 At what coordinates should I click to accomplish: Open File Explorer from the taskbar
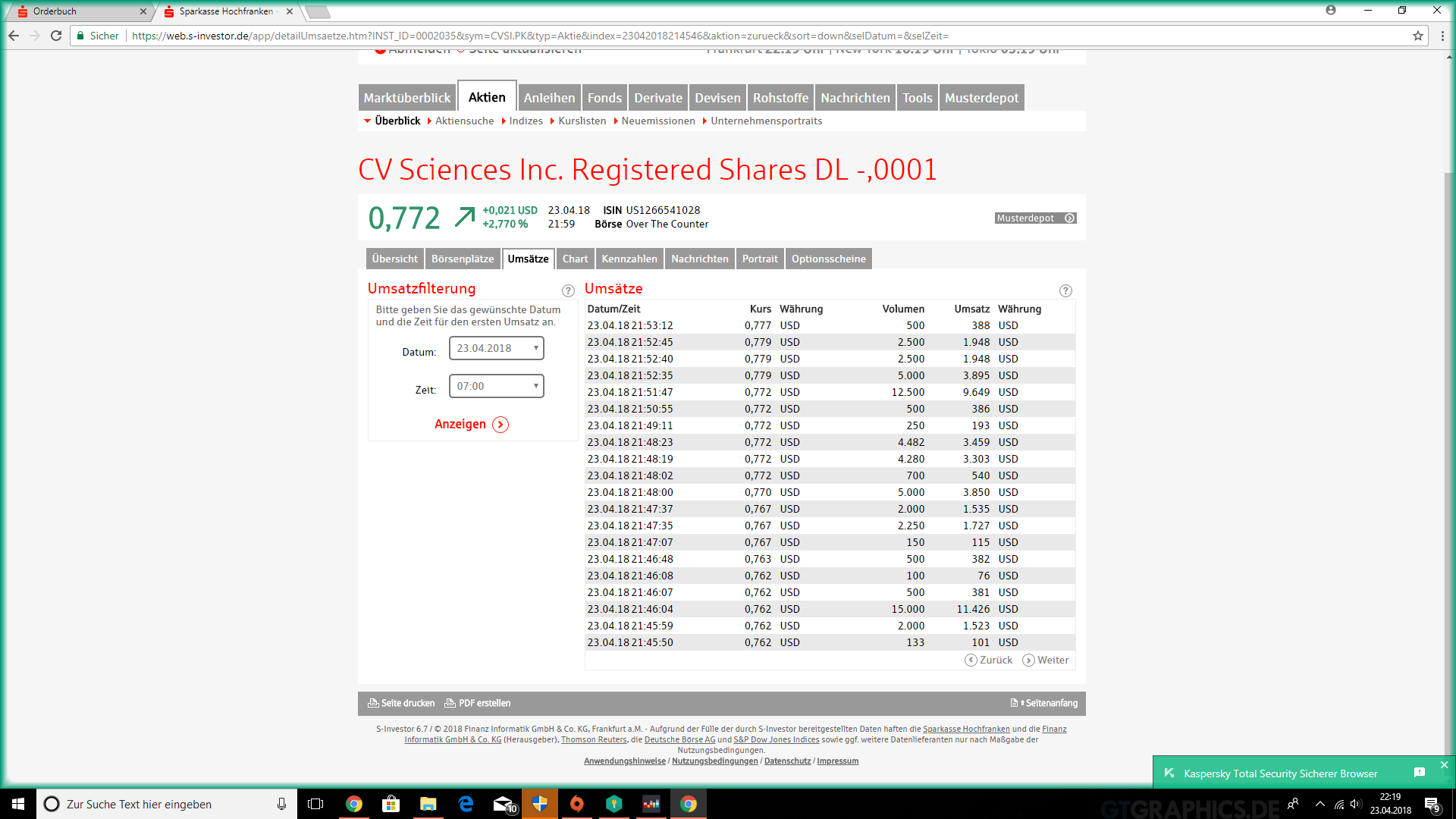[x=428, y=804]
